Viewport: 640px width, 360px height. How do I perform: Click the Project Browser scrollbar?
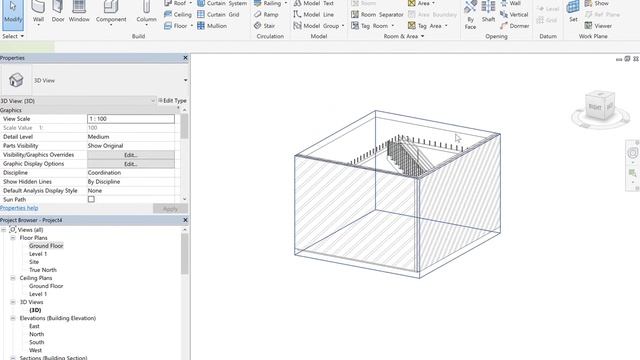184,254
